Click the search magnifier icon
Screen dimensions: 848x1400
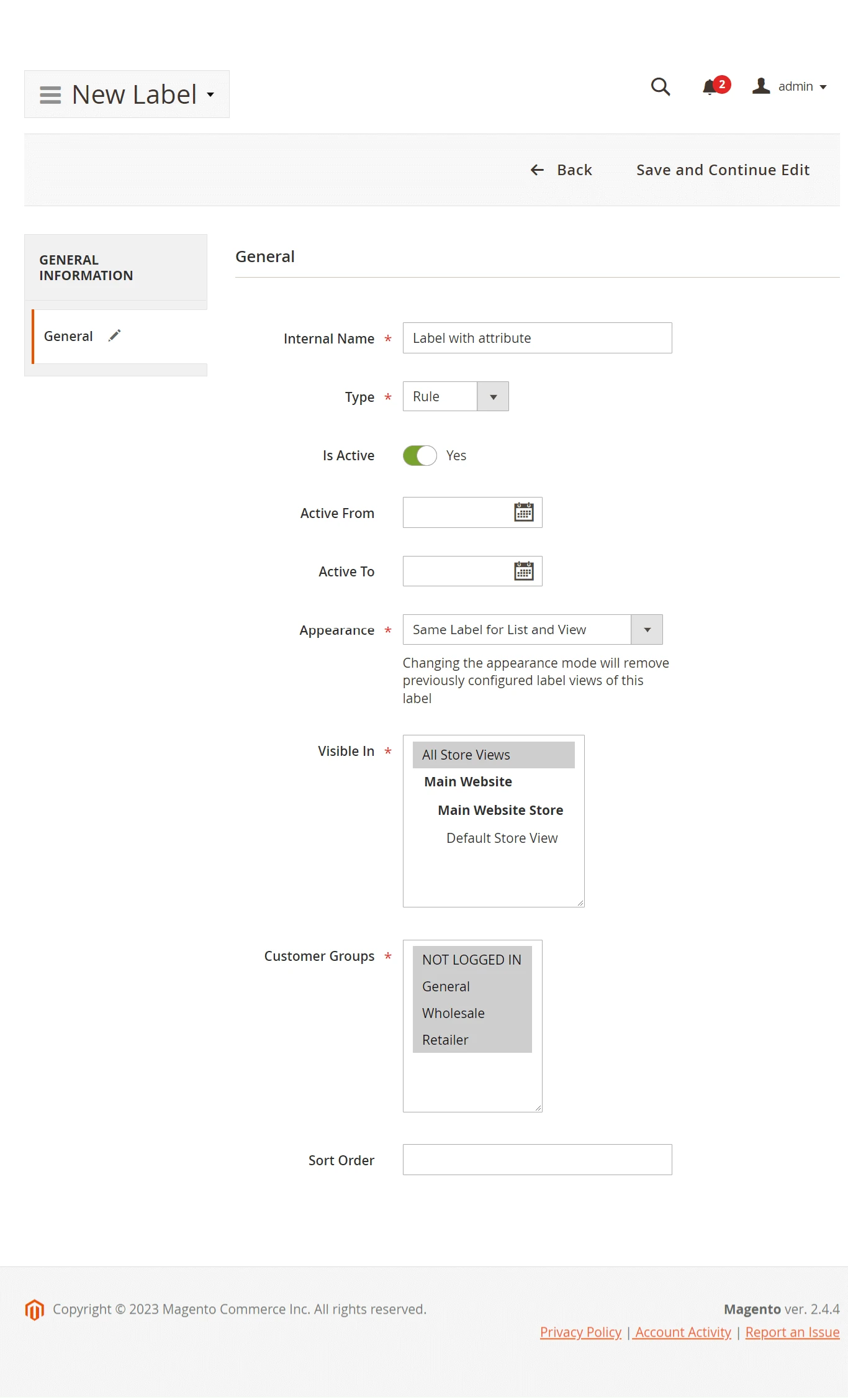click(x=660, y=86)
